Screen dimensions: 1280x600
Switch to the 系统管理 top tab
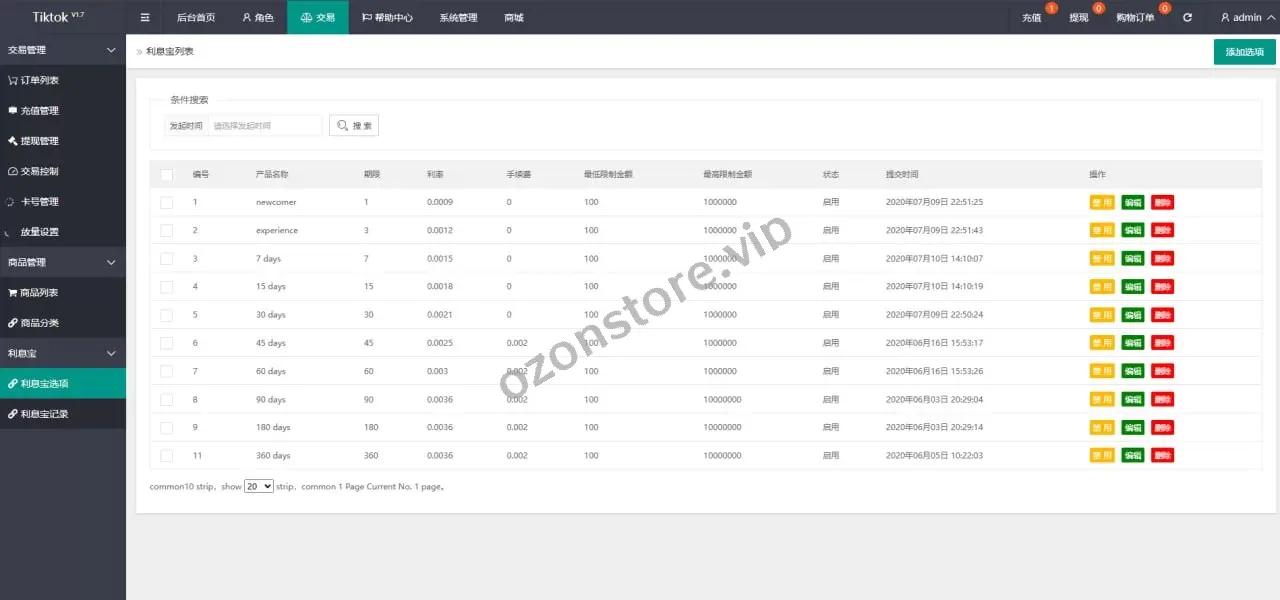pos(458,17)
